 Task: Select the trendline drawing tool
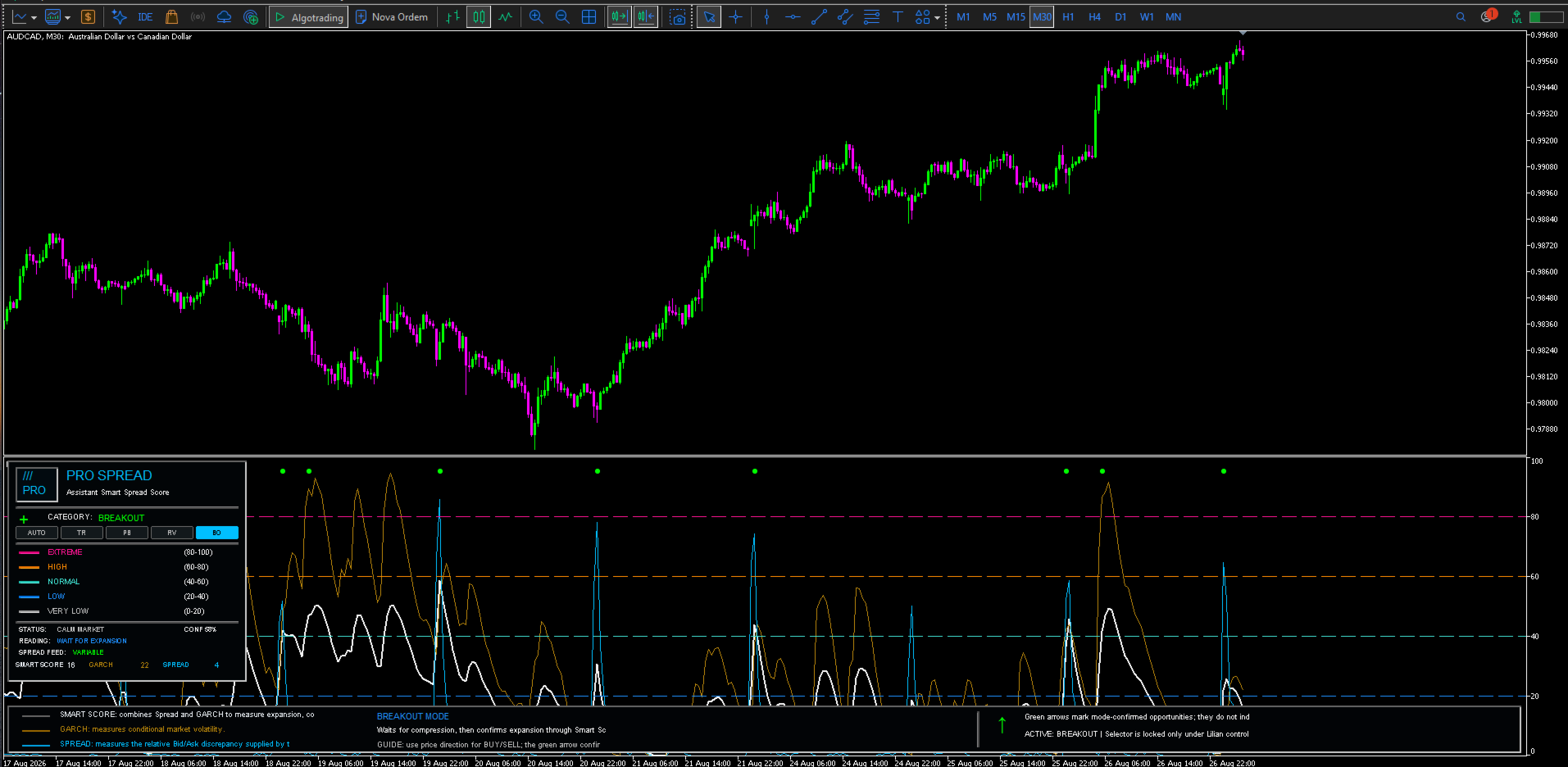819,17
